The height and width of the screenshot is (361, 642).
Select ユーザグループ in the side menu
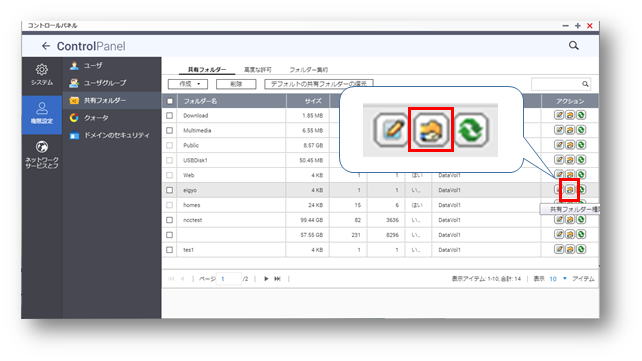click(105, 83)
